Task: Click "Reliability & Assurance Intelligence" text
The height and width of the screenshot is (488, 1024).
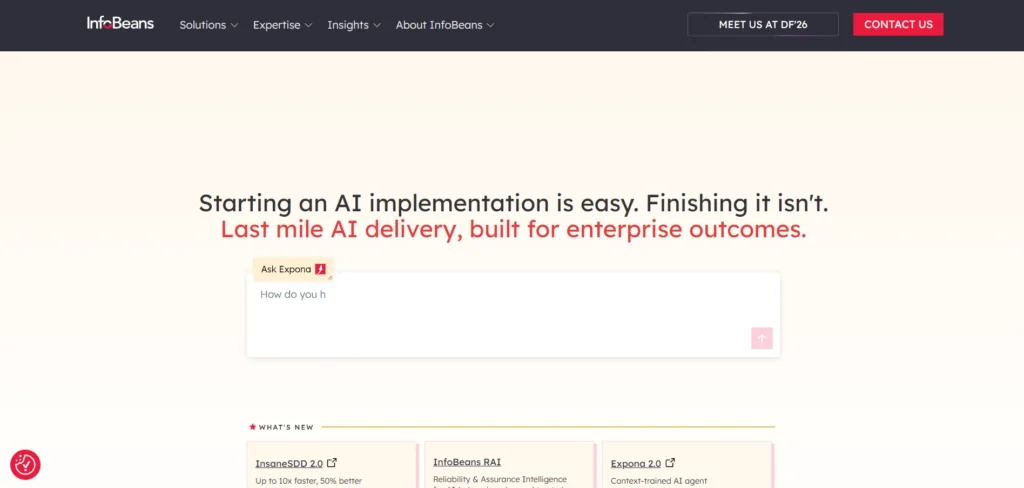Action: pyautogui.click(x=500, y=480)
